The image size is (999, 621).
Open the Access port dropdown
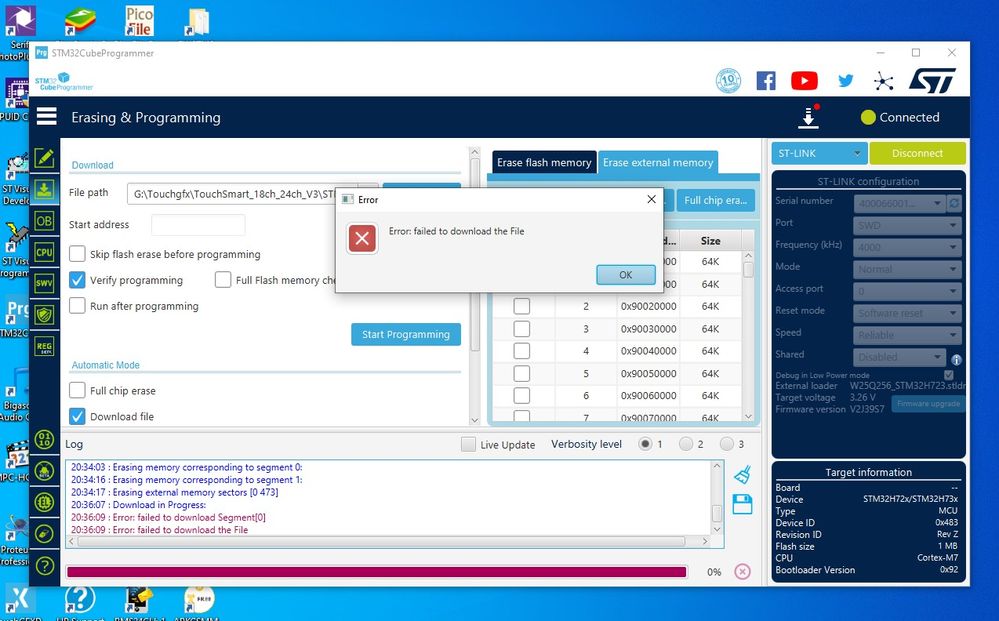pos(907,291)
